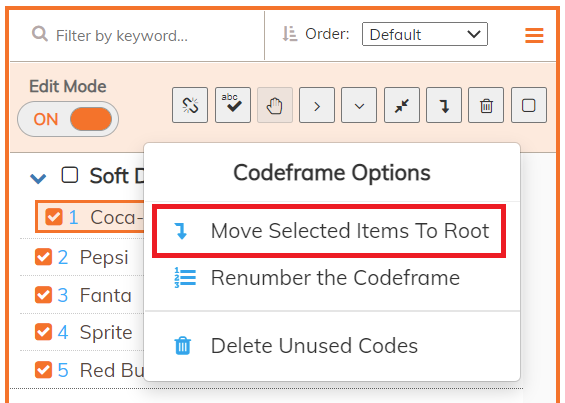Click the down chevron toolbar button

pyautogui.click(x=359, y=105)
